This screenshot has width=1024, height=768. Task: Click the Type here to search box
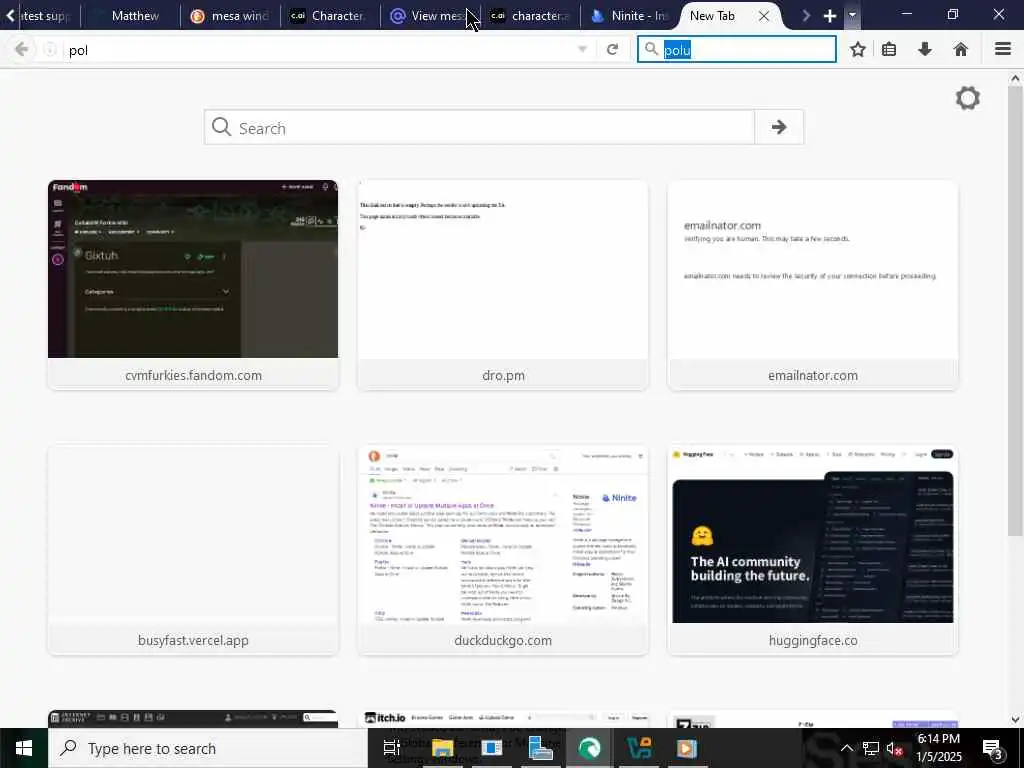pos(208,748)
